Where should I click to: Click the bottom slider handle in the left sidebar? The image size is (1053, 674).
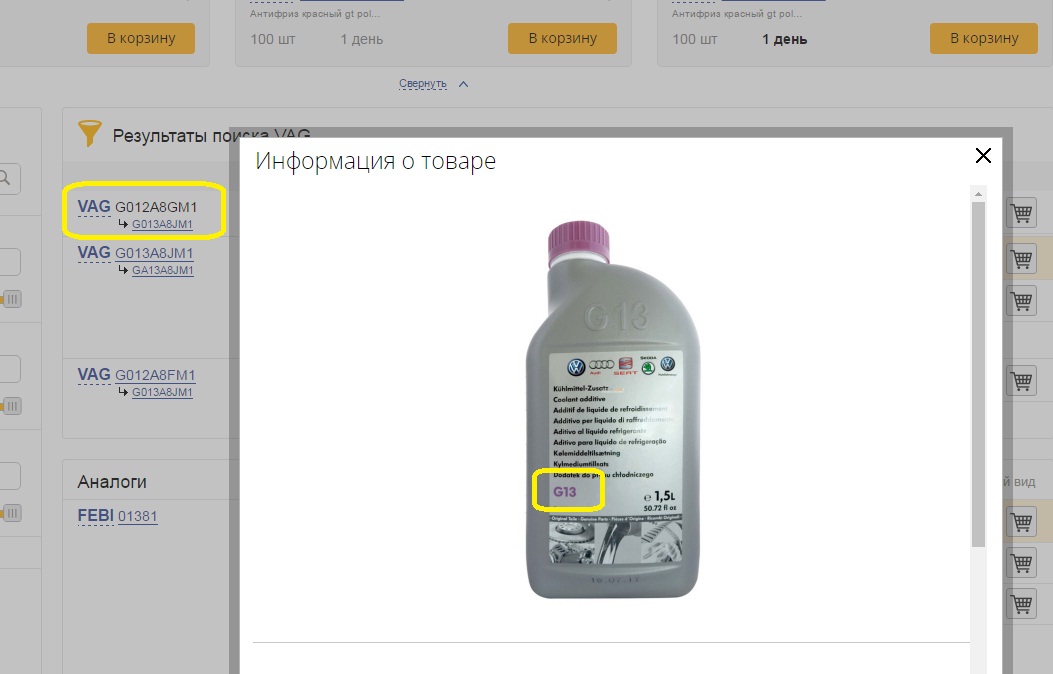tap(12, 514)
